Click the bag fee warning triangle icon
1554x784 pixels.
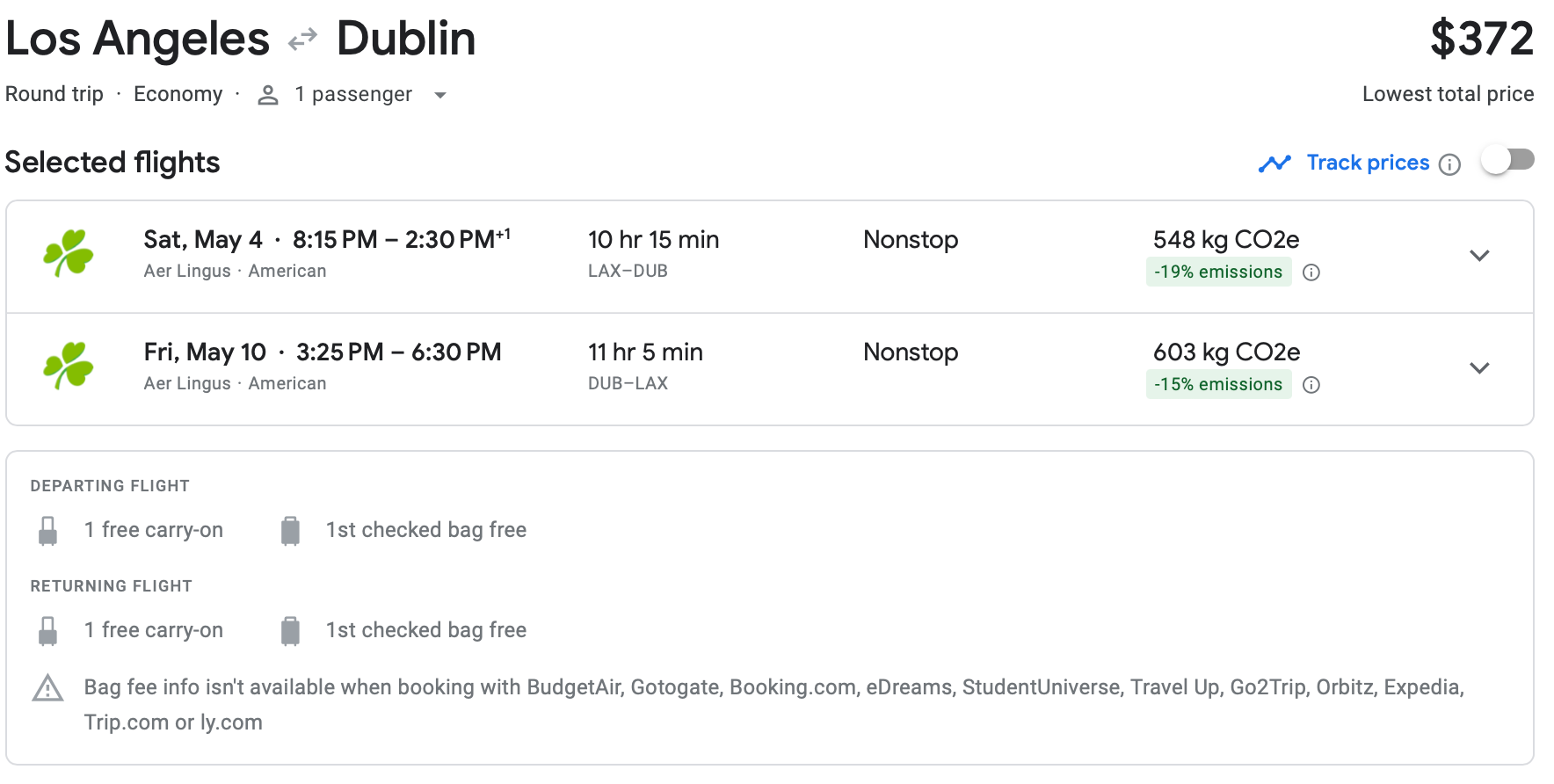(x=47, y=688)
